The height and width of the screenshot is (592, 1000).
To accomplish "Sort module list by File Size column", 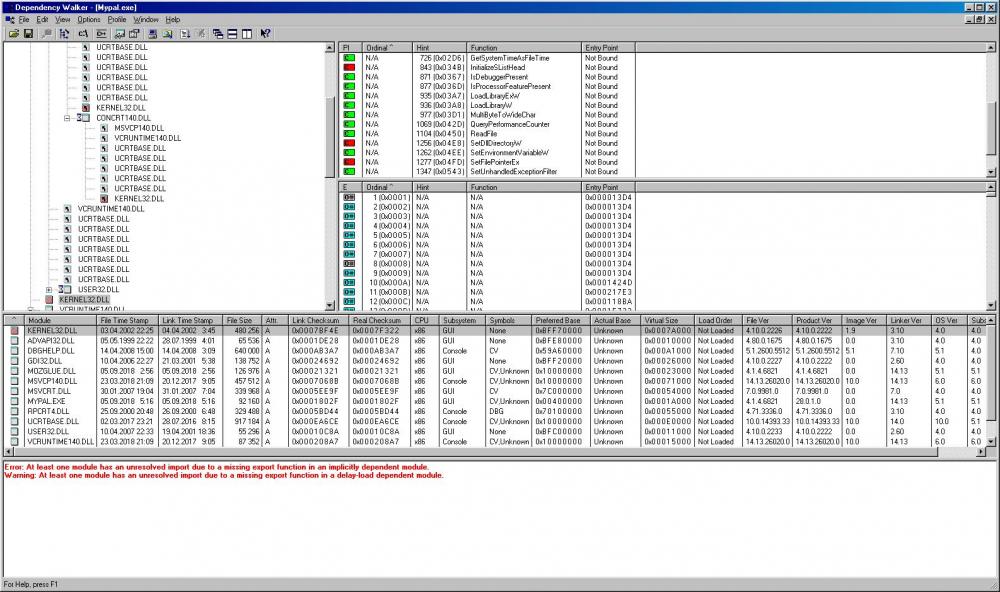I will click(240, 320).
